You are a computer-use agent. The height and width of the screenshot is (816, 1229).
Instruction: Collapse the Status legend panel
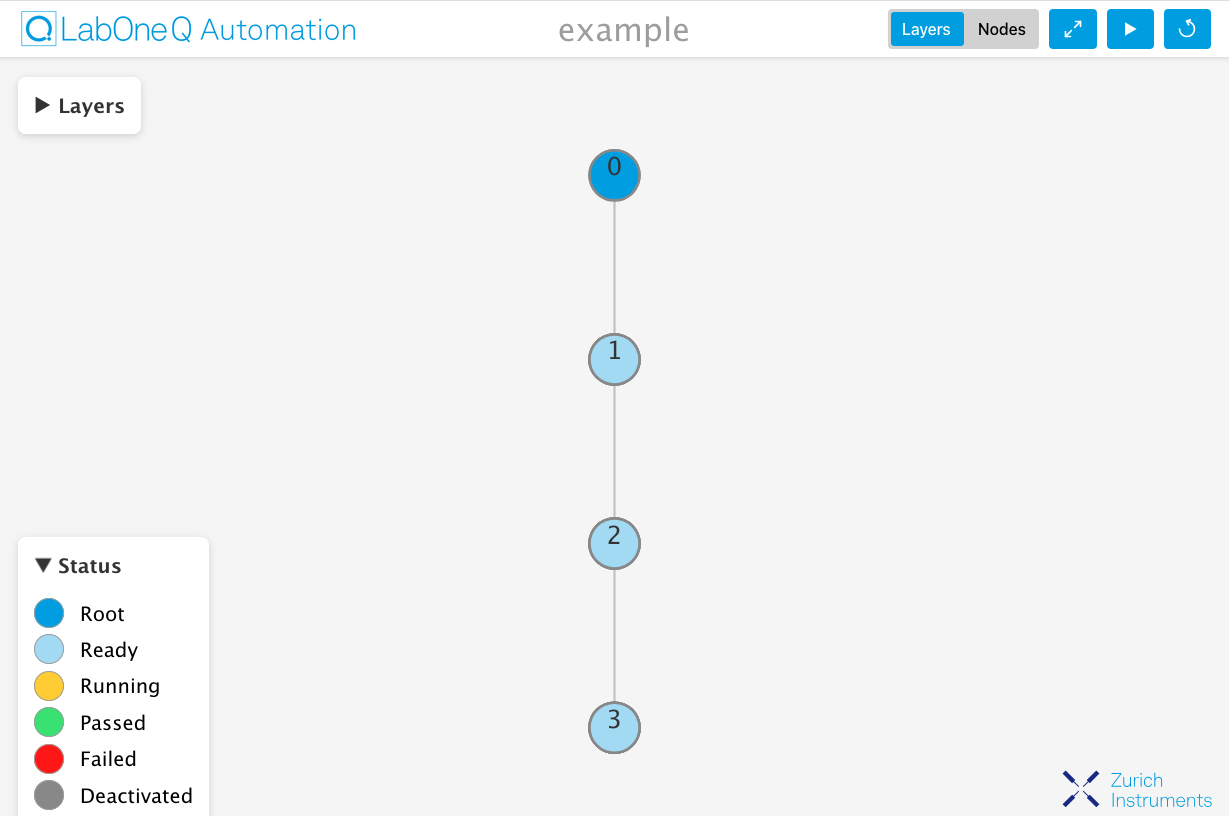click(43, 565)
